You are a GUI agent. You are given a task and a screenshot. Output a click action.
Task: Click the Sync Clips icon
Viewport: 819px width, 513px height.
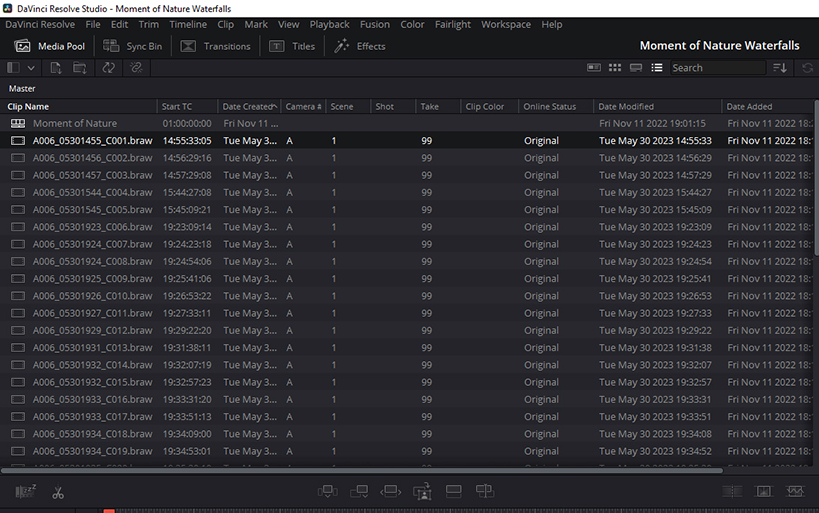[x=109, y=68]
